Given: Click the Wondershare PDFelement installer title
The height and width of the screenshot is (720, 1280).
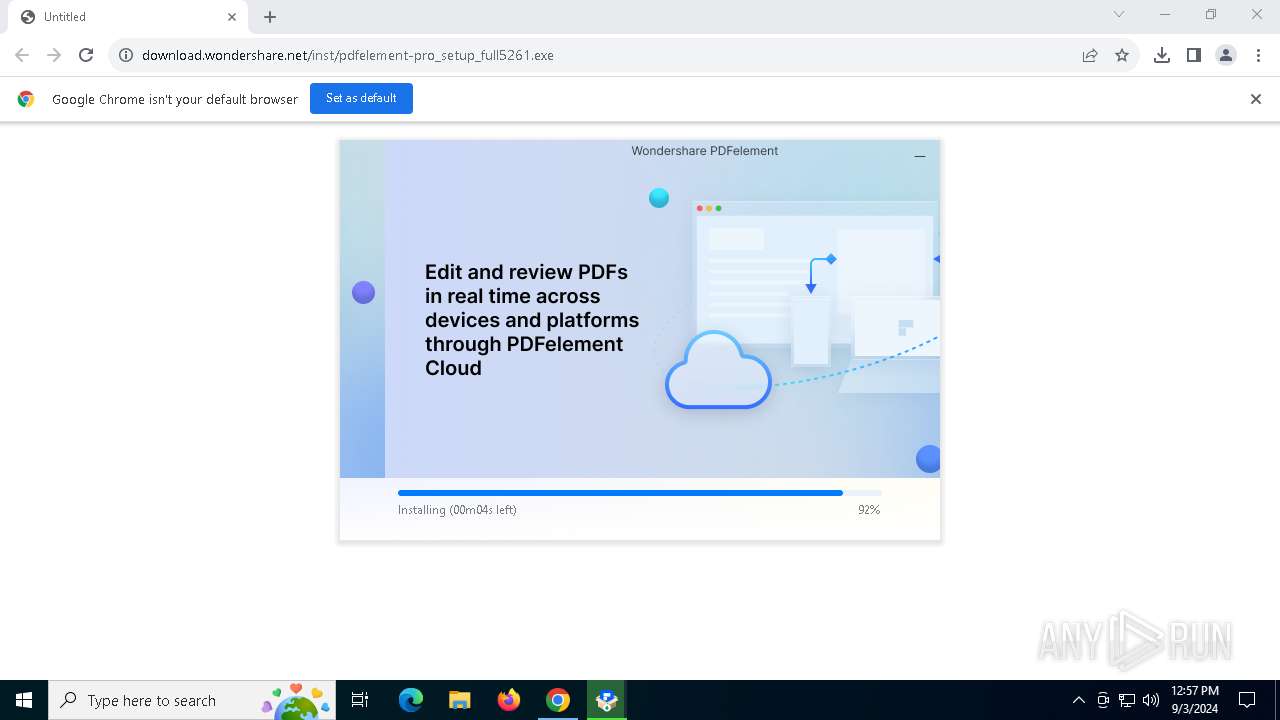Looking at the screenshot, I should click(705, 151).
